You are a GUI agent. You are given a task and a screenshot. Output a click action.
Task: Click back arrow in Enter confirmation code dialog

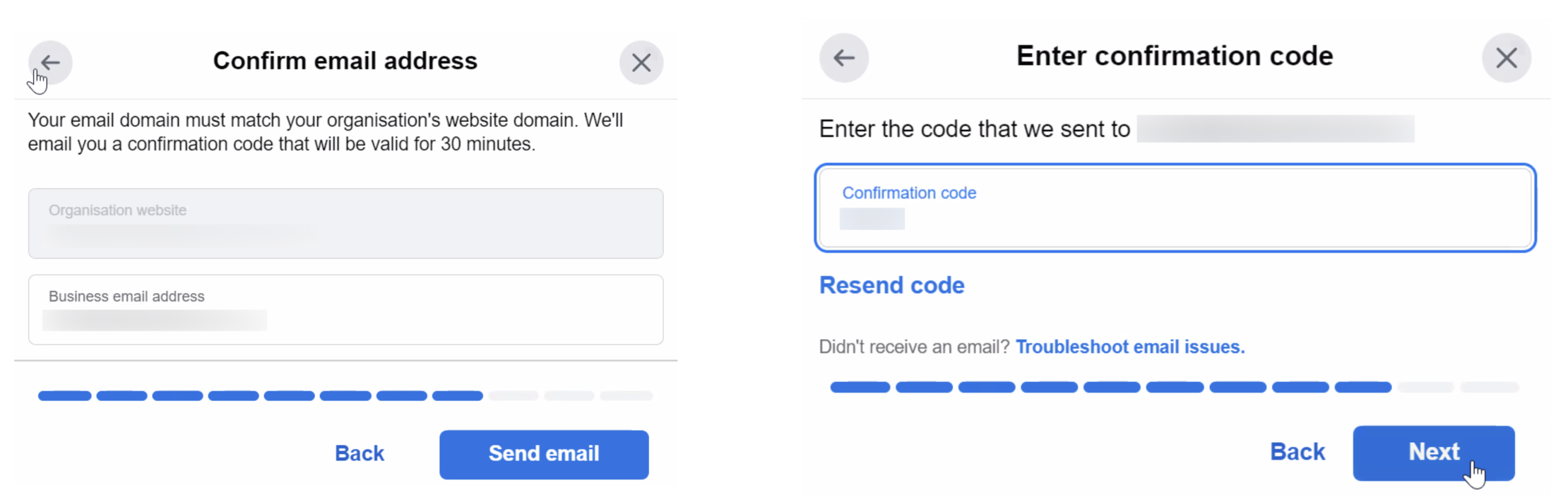click(x=844, y=58)
